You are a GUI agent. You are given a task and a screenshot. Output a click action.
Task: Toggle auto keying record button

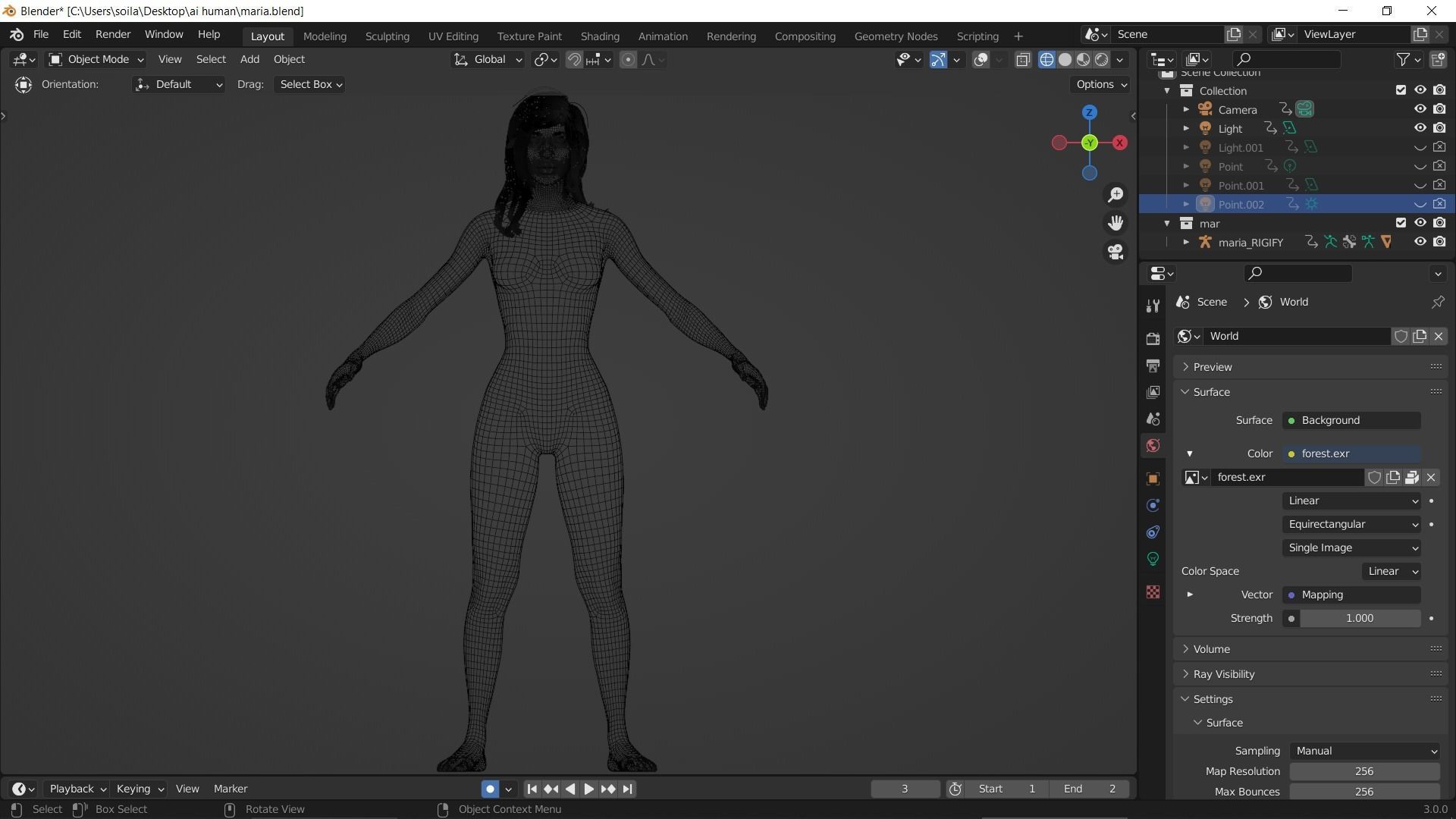tap(490, 789)
